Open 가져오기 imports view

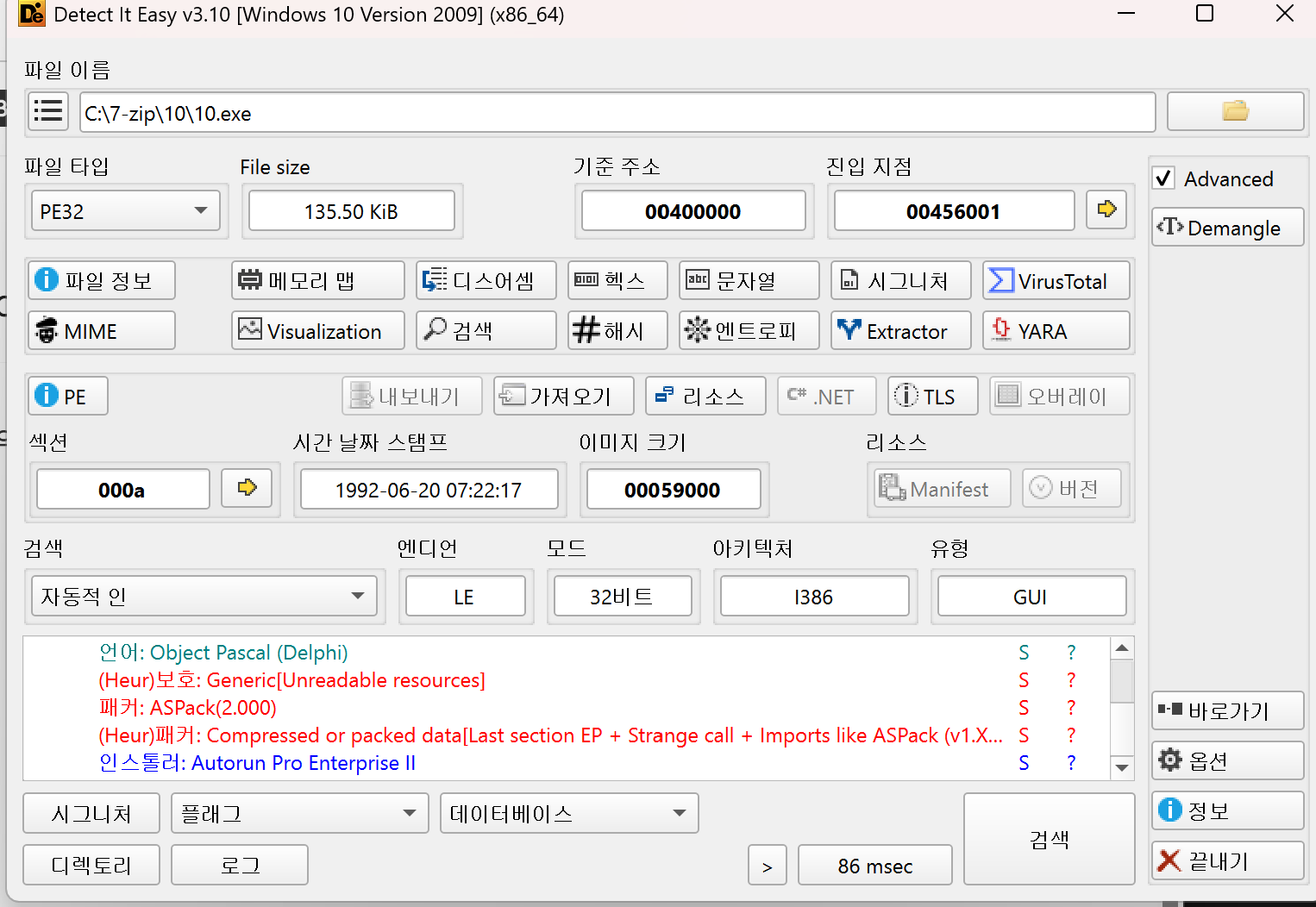(564, 396)
